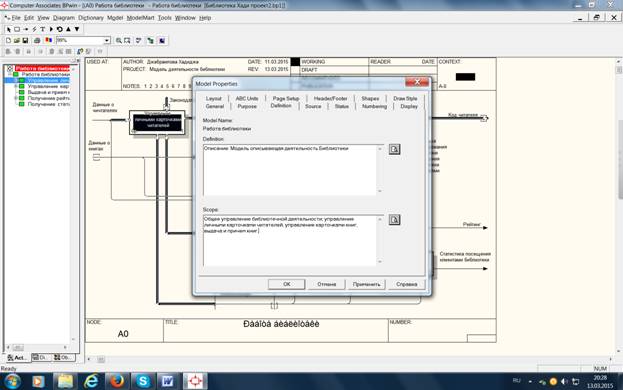Click the spell check icon
623x390 pixels.
(139, 41)
